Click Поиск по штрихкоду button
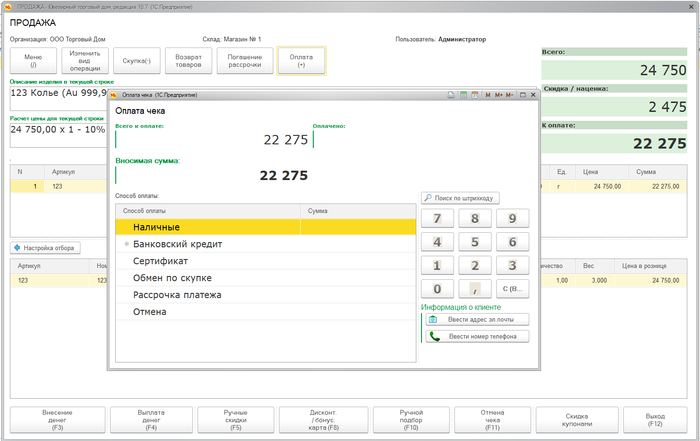 point(460,198)
